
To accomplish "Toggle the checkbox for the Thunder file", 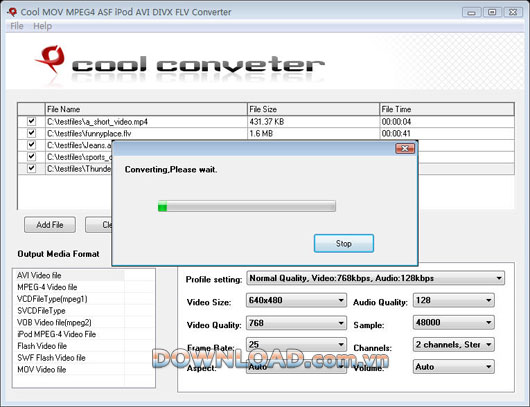I will coord(31,168).
